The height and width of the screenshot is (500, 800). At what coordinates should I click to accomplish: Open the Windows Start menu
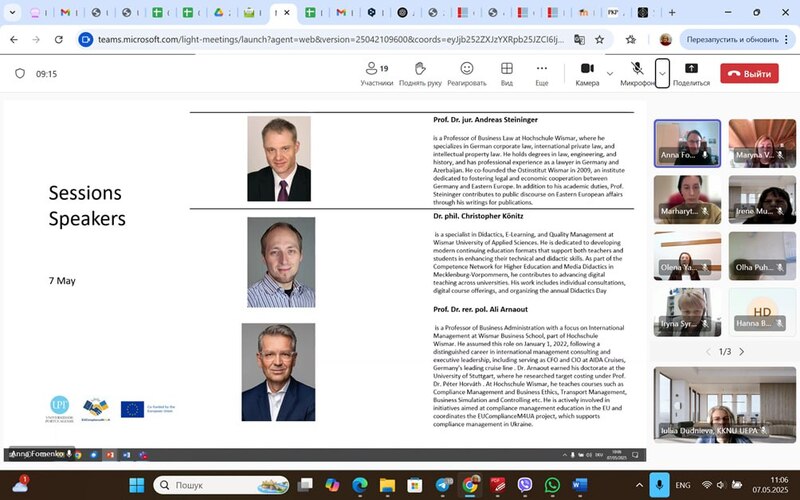point(136,485)
